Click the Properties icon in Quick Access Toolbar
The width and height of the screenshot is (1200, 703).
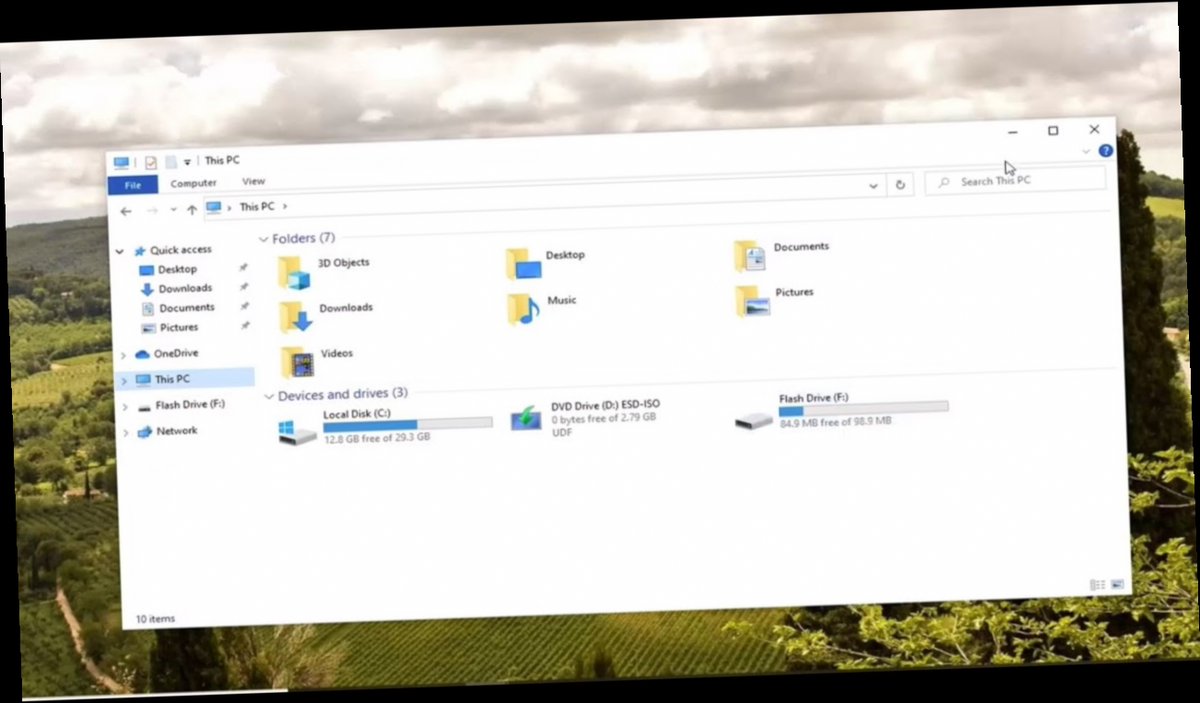coord(151,159)
